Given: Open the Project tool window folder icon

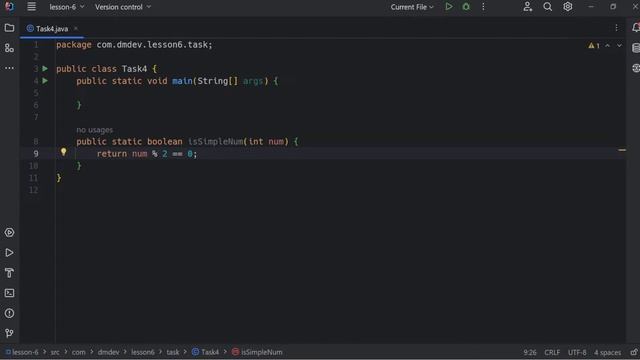Looking at the screenshot, I should pyautogui.click(x=9, y=28).
